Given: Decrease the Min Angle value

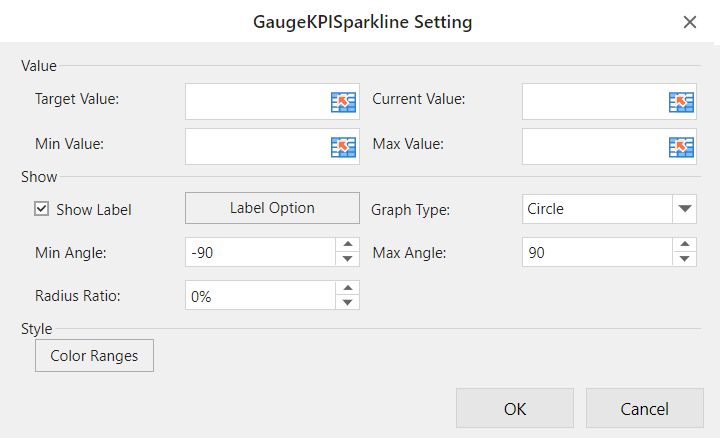Looking at the screenshot, I should [347, 259].
